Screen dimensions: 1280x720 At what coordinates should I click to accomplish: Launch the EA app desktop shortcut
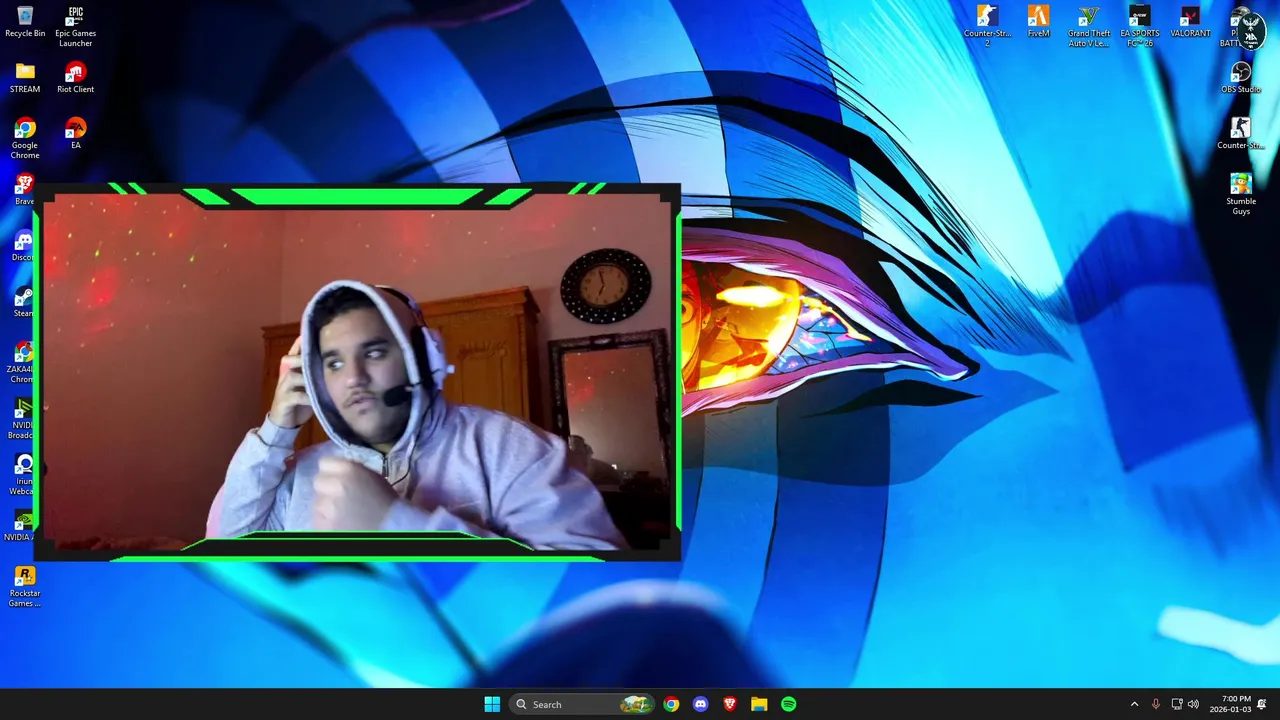75,134
